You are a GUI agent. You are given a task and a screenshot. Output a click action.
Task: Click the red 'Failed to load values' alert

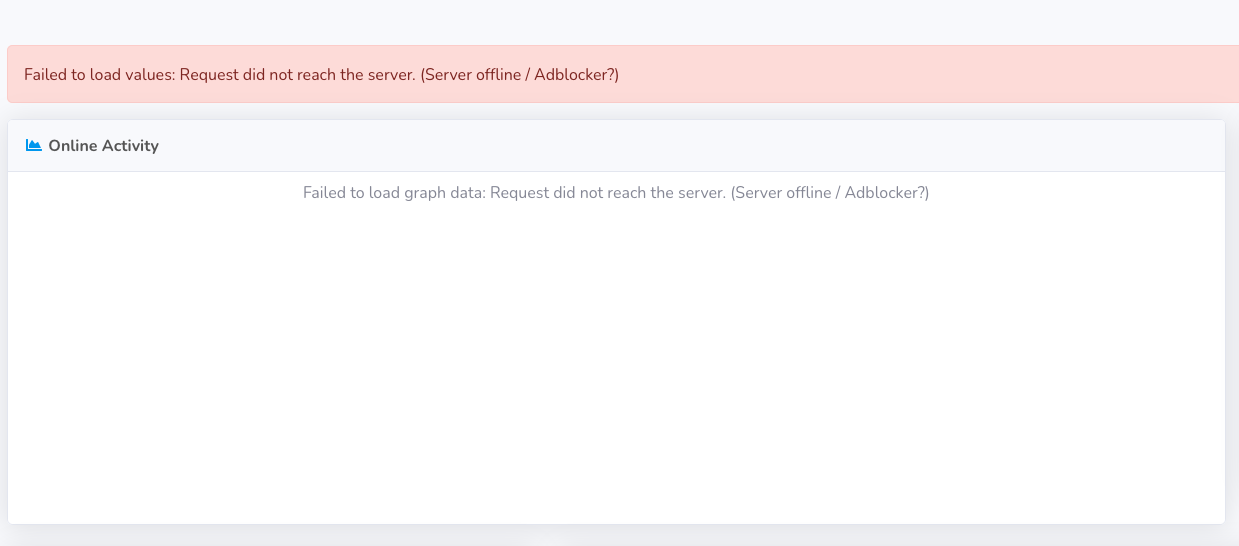pos(623,75)
